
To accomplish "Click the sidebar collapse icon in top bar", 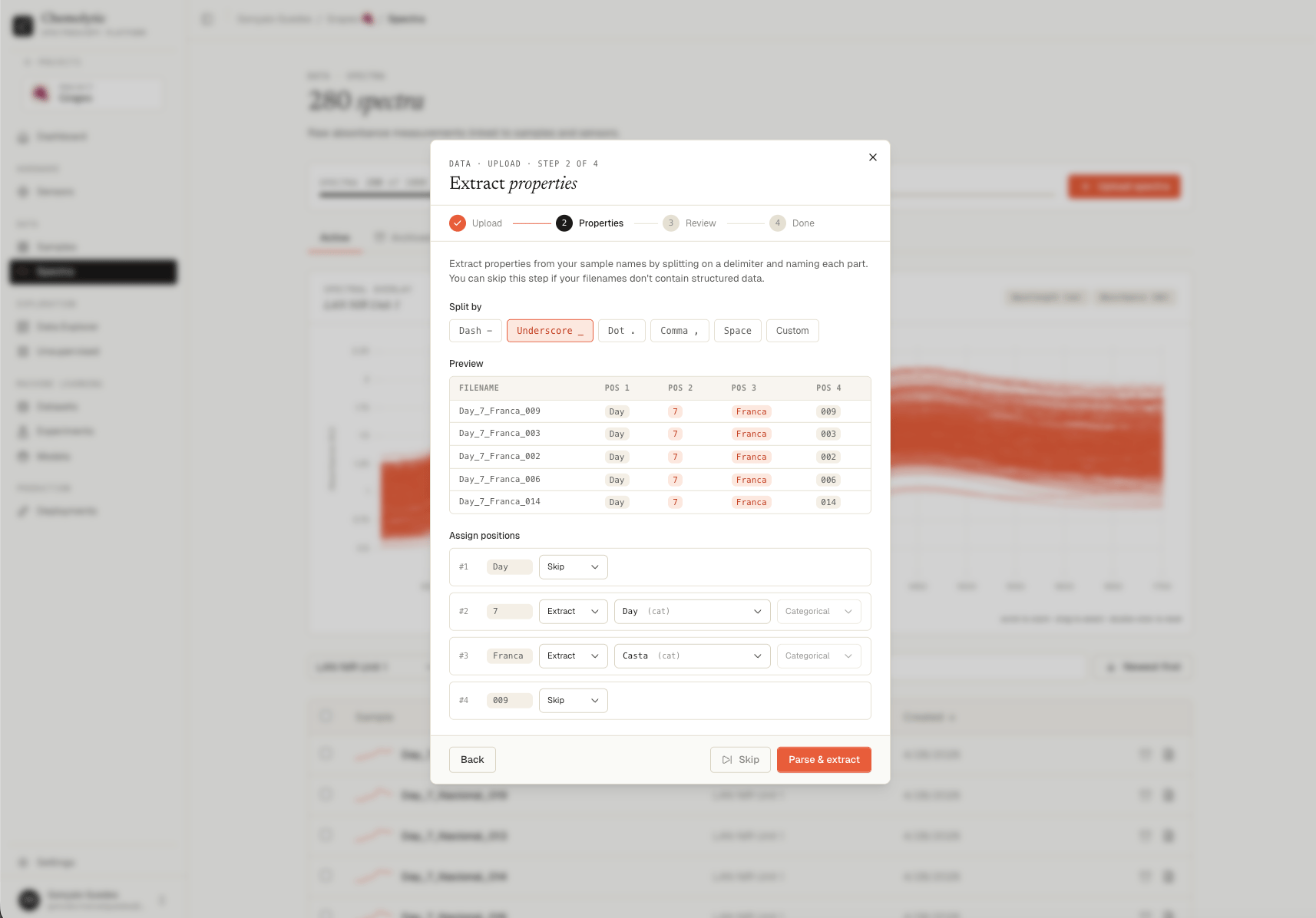I will pos(207,19).
